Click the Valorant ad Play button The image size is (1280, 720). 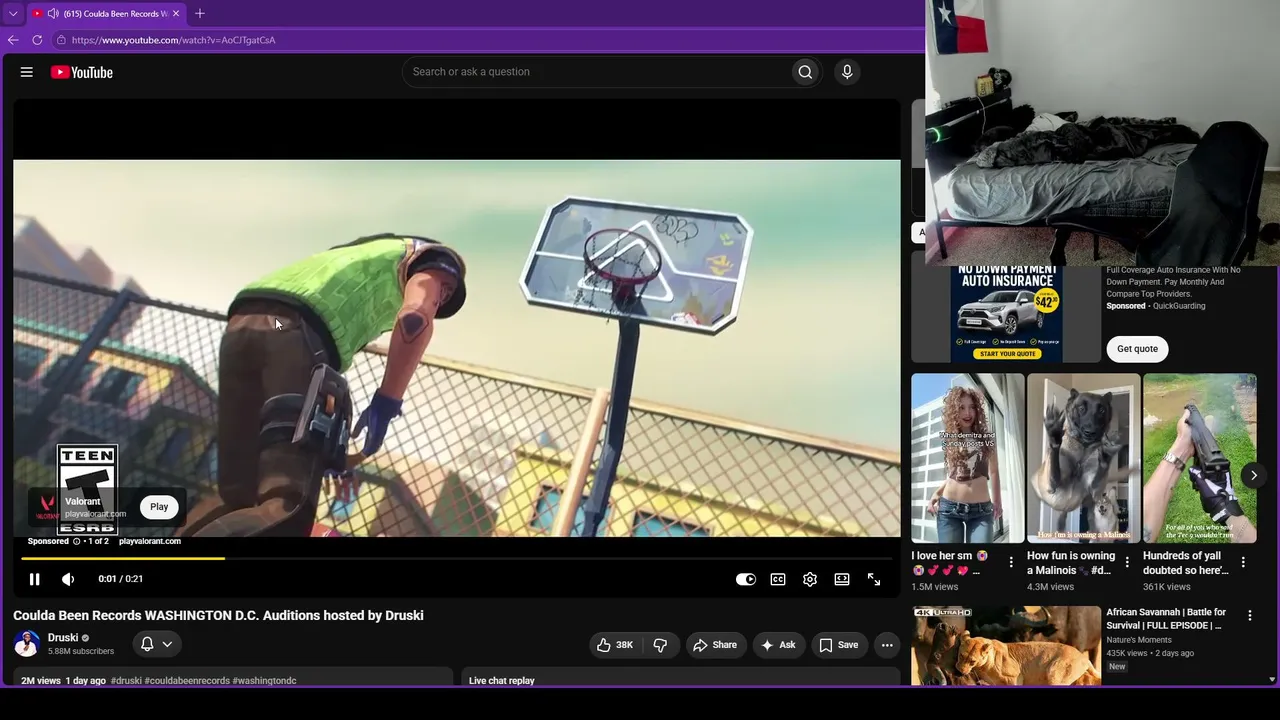click(159, 507)
